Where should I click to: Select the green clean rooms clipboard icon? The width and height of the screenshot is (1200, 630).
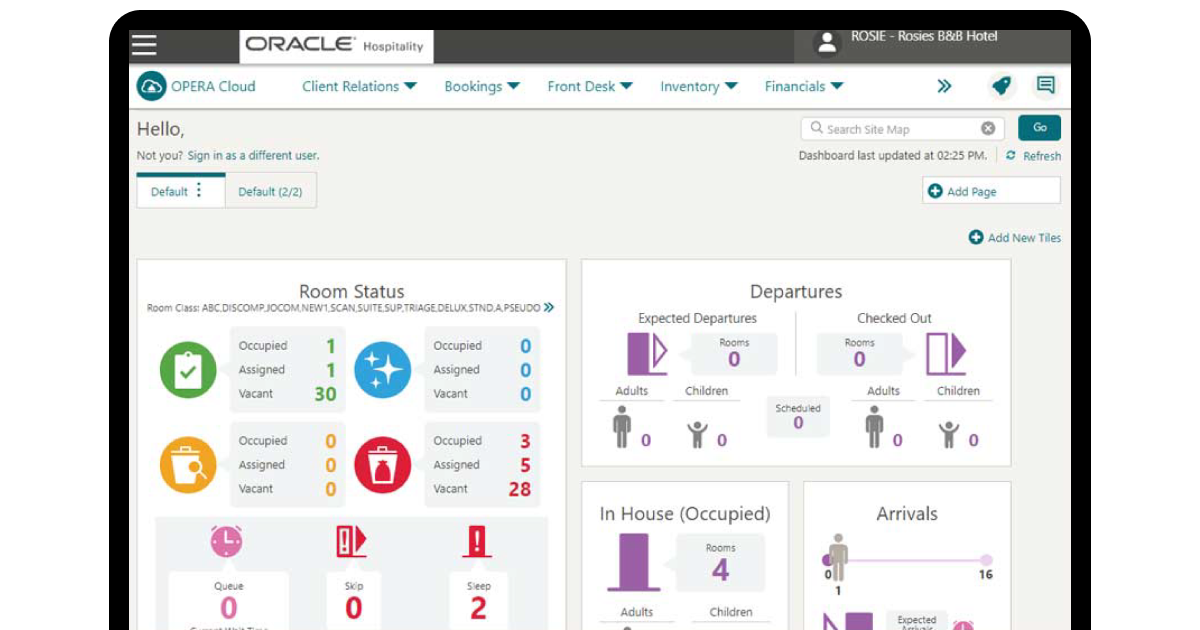190,369
